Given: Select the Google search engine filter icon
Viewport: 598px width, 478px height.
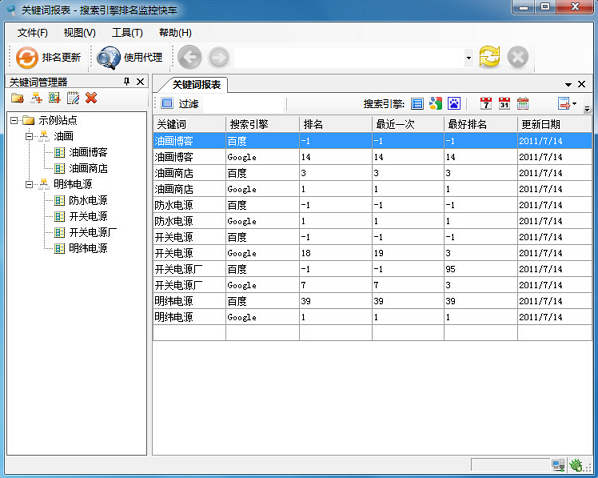Looking at the screenshot, I should tap(436, 103).
